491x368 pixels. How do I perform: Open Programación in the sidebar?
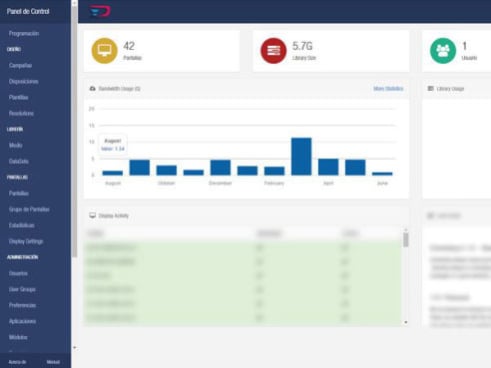click(x=24, y=33)
